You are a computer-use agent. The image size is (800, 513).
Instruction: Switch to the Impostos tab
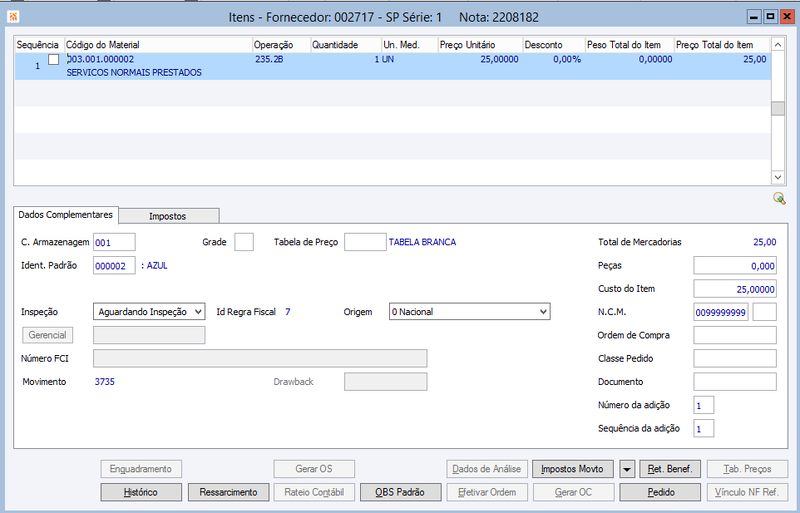click(169, 216)
